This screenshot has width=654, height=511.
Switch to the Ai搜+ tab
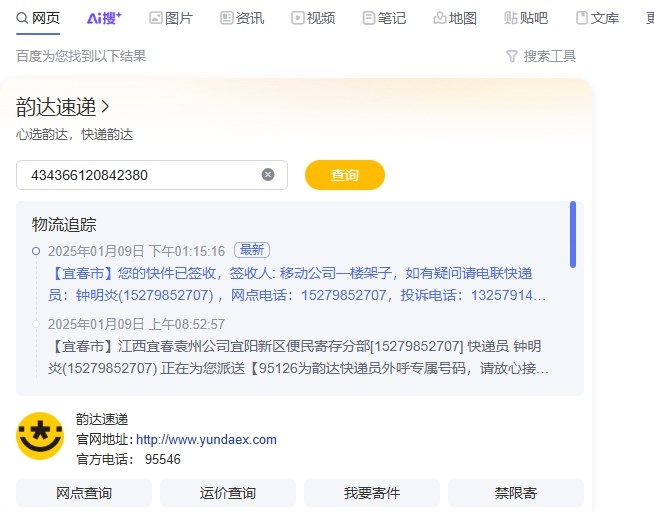click(x=104, y=18)
